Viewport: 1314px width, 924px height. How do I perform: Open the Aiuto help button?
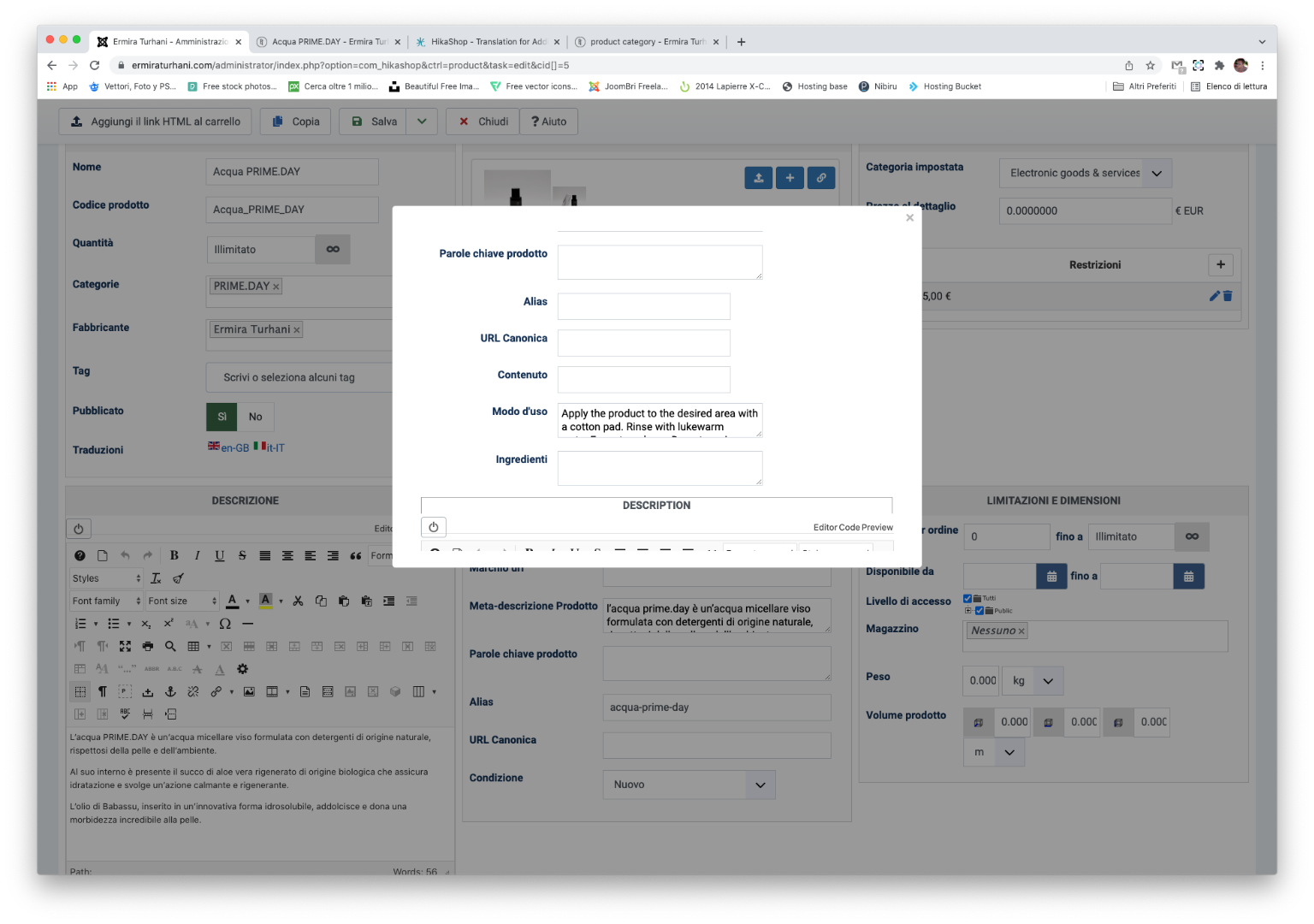pyautogui.click(x=549, y=121)
